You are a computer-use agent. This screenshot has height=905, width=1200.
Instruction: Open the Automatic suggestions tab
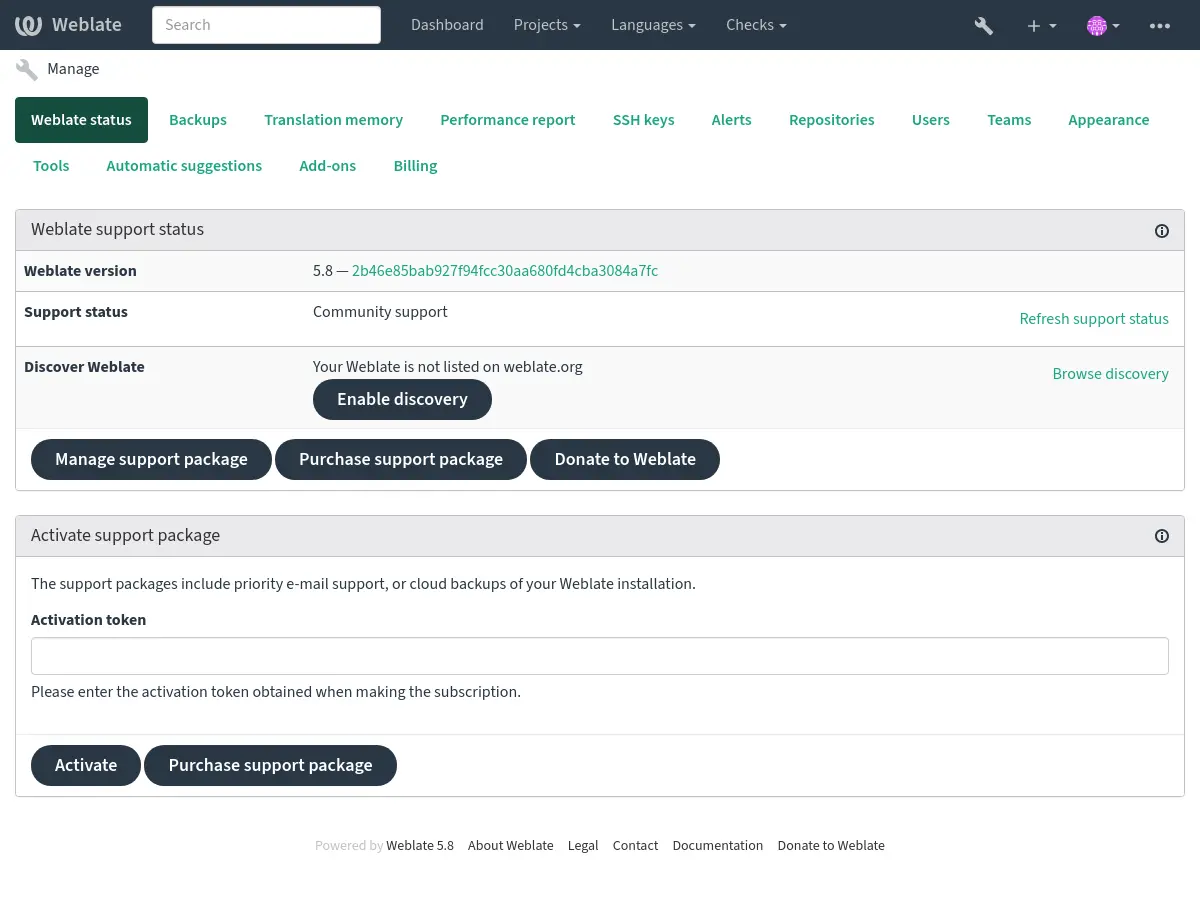(184, 166)
